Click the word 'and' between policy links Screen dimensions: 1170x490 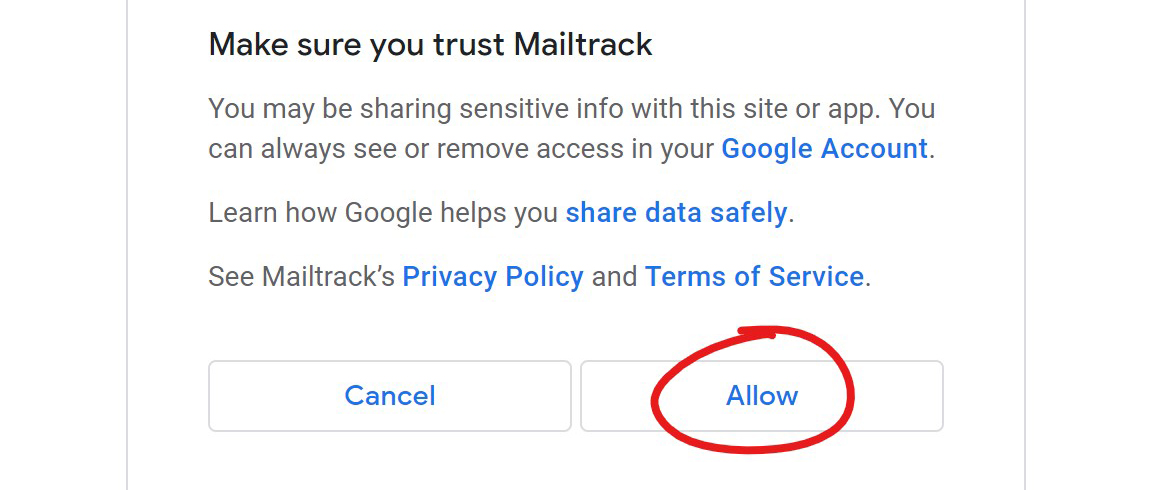614,276
